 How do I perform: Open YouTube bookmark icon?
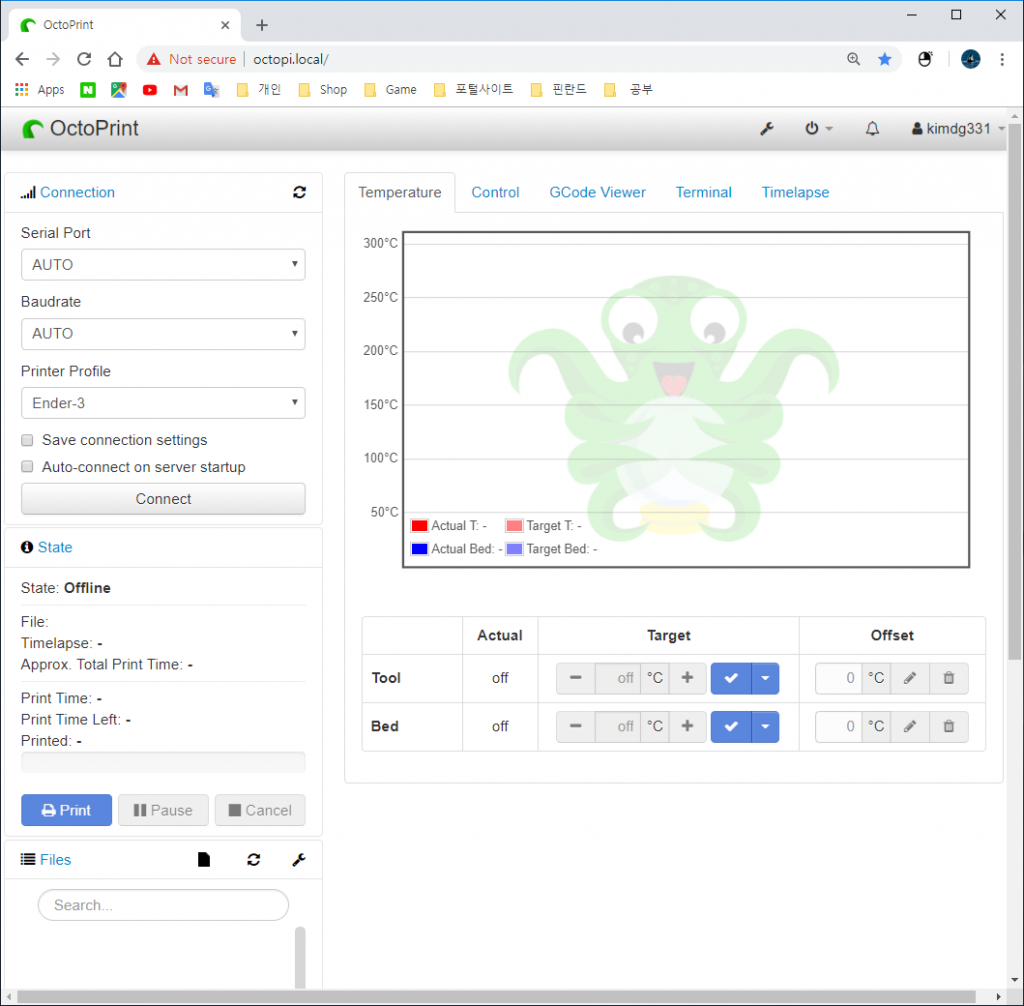[x=150, y=89]
